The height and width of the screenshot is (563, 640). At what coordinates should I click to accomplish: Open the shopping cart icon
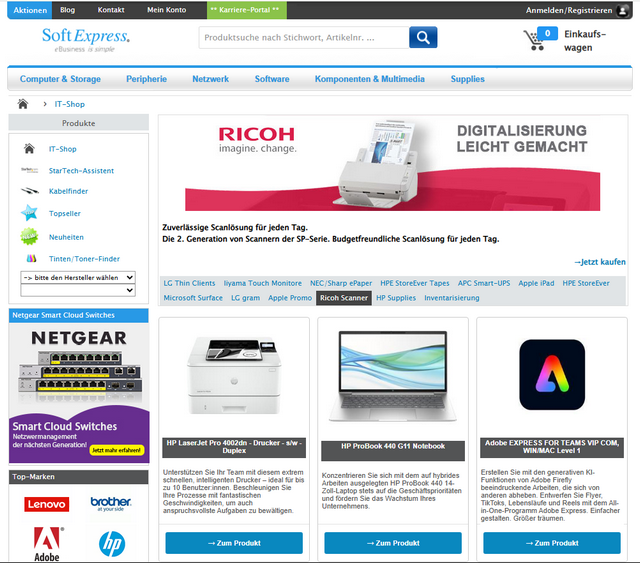(x=534, y=40)
